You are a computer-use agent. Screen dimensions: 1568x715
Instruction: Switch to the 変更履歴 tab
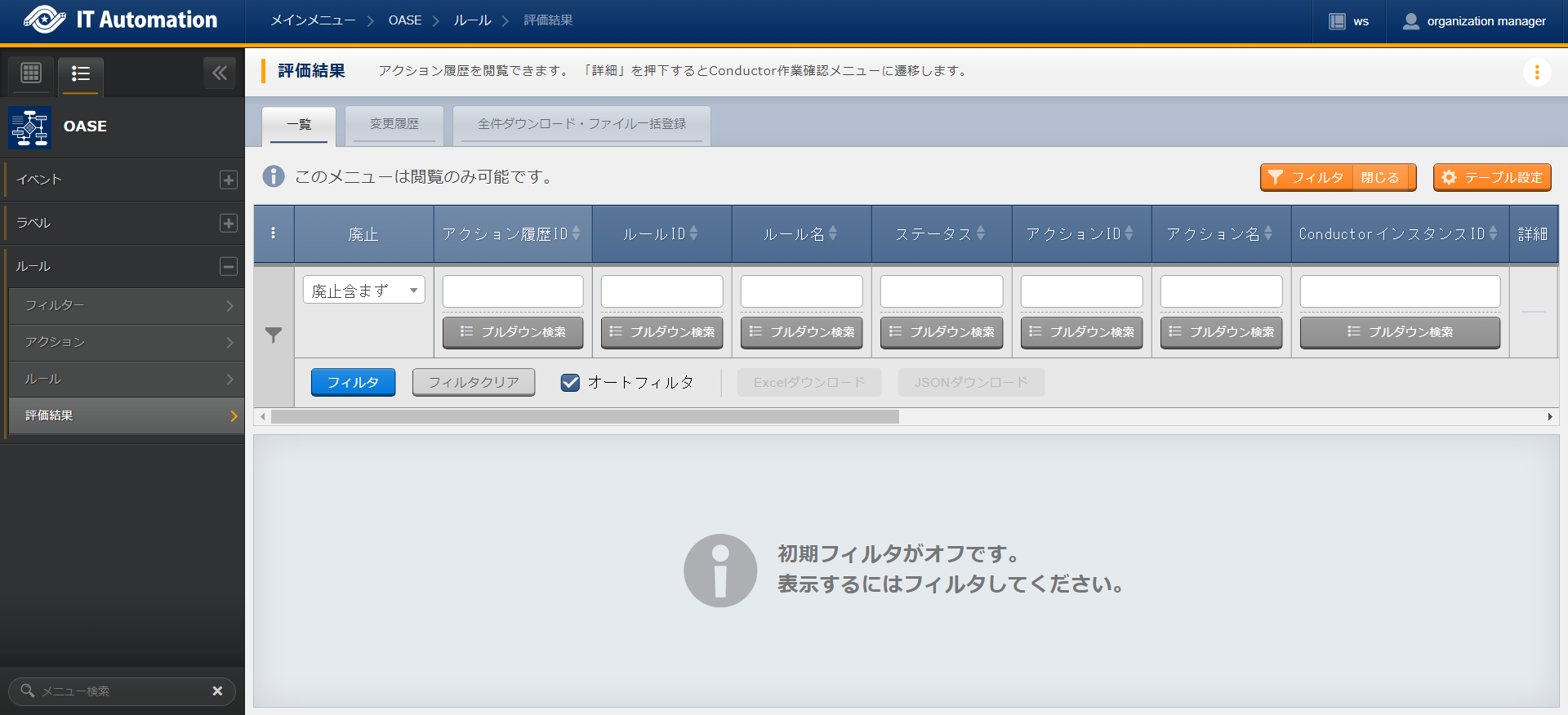tap(394, 124)
